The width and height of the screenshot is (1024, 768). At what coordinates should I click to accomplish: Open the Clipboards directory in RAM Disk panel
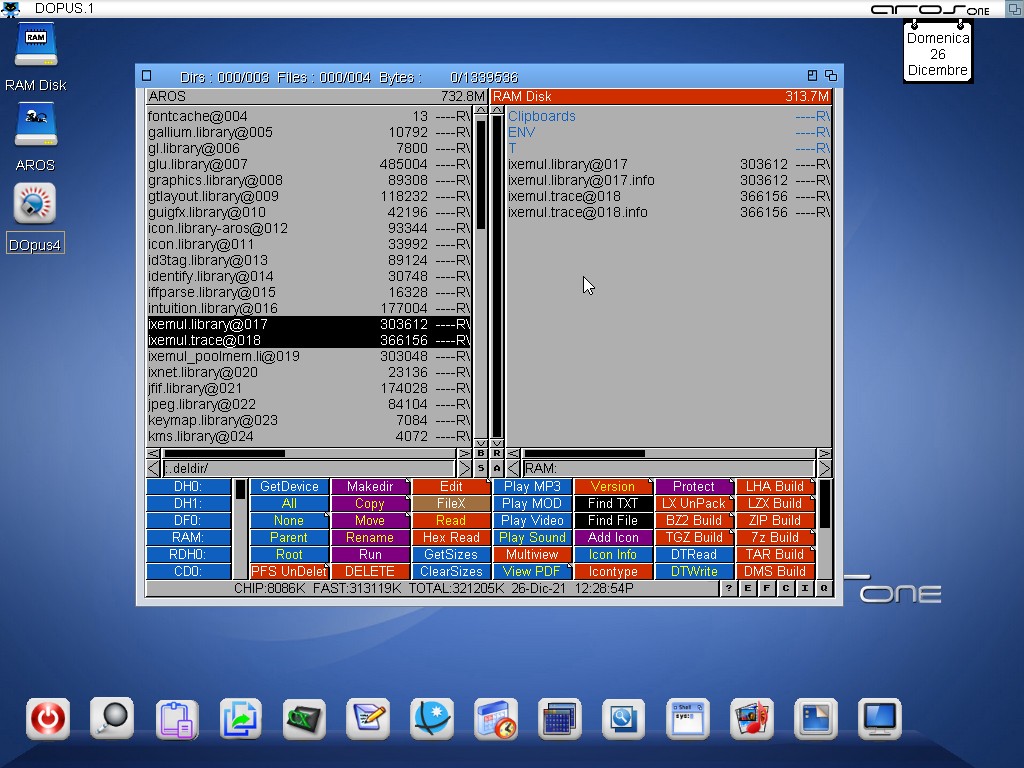point(542,116)
